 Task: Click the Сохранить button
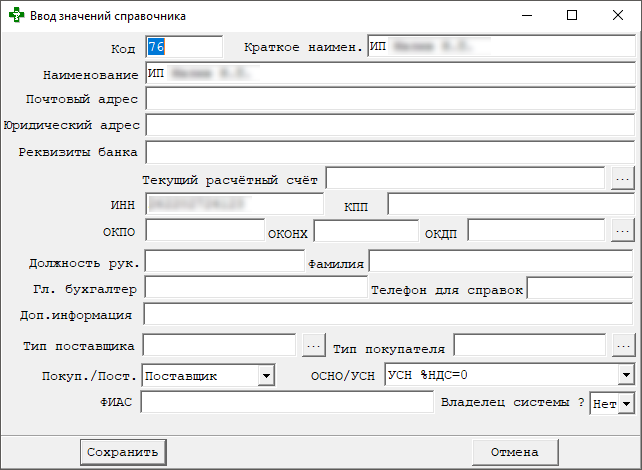click(x=123, y=452)
